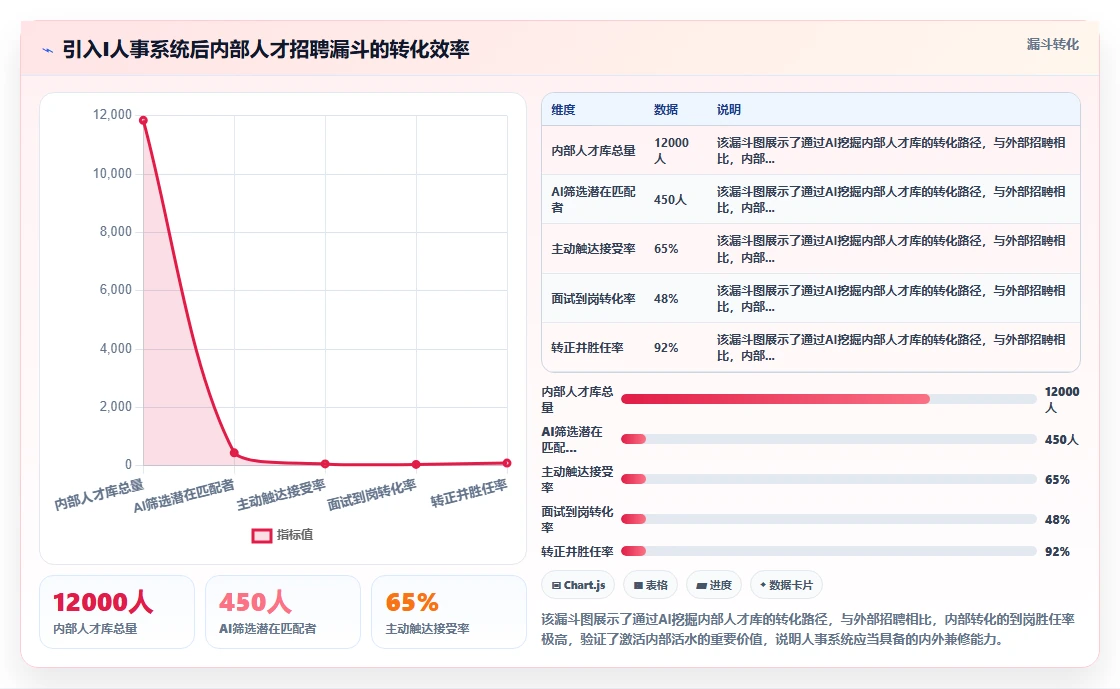
Task: Click table value 65%
Action: pos(666,249)
